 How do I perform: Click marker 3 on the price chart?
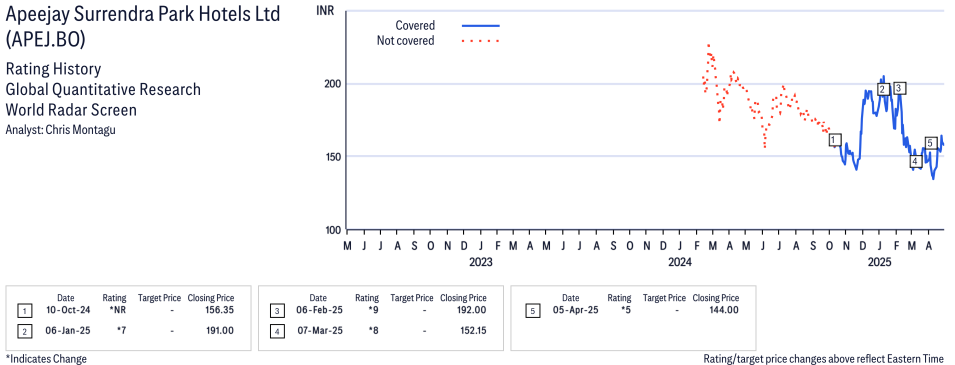pyautogui.click(x=899, y=88)
